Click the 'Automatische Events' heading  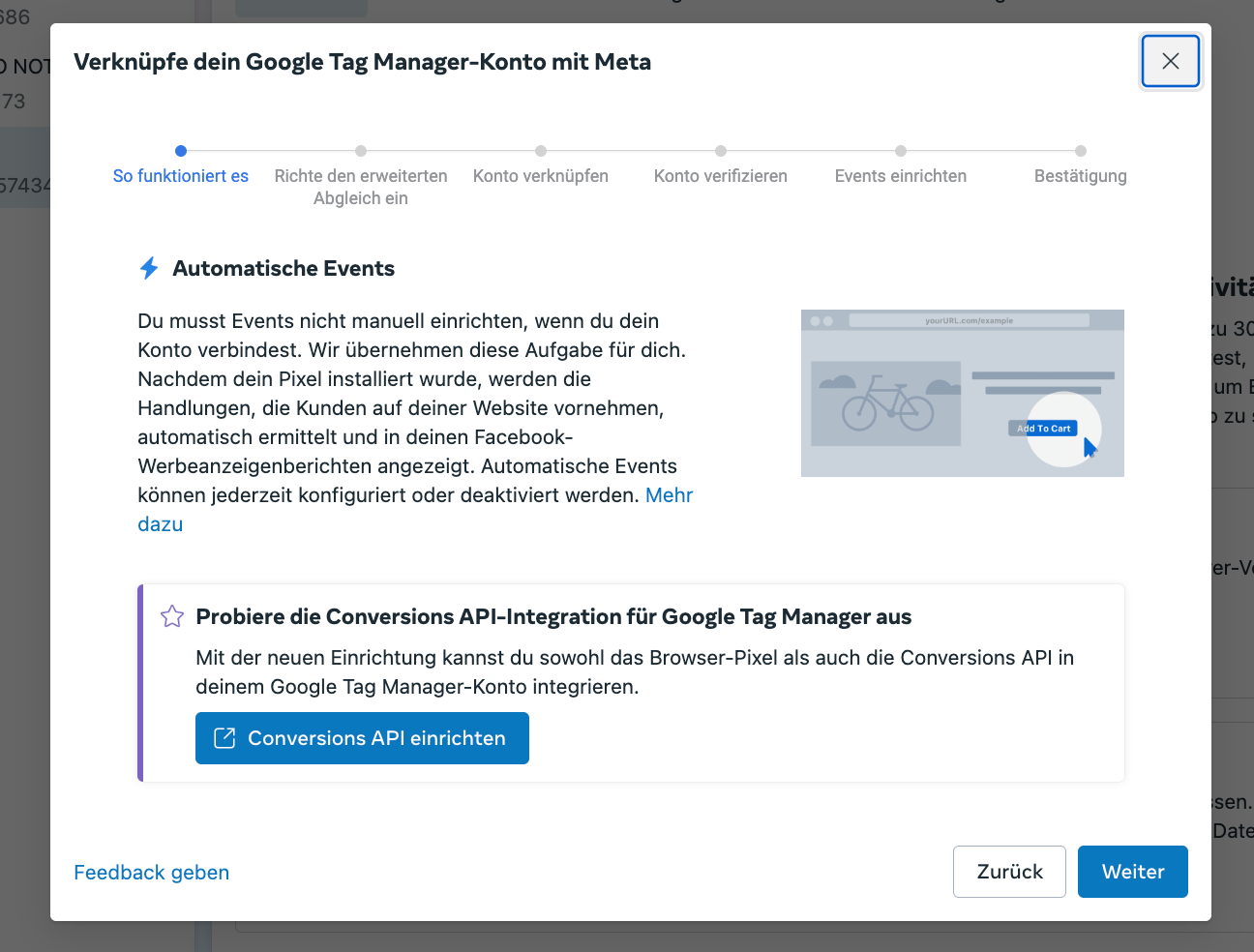[x=284, y=268]
